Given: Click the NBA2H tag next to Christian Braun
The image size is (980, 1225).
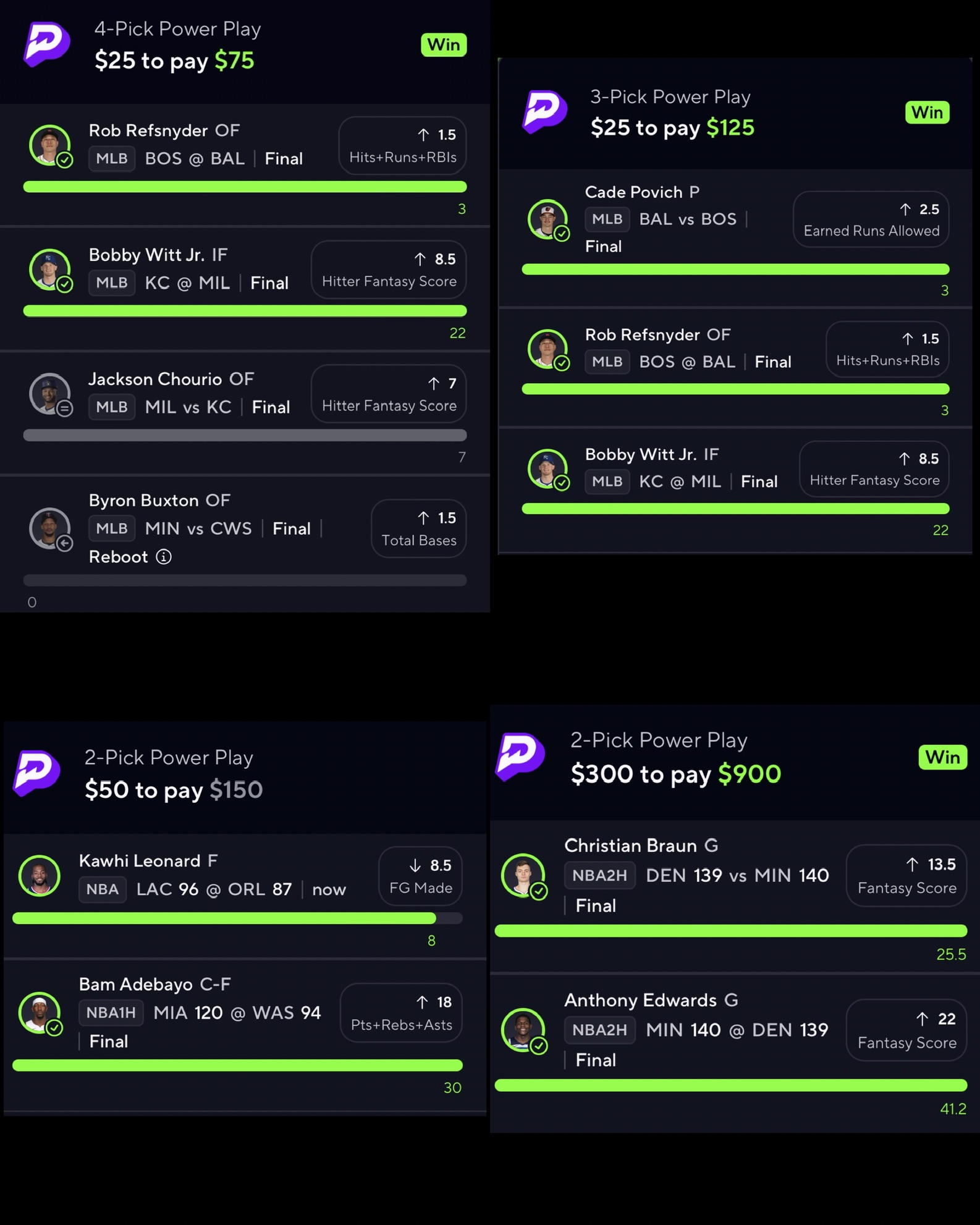Looking at the screenshot, I should pyautogui.click(x=599, y=875).
